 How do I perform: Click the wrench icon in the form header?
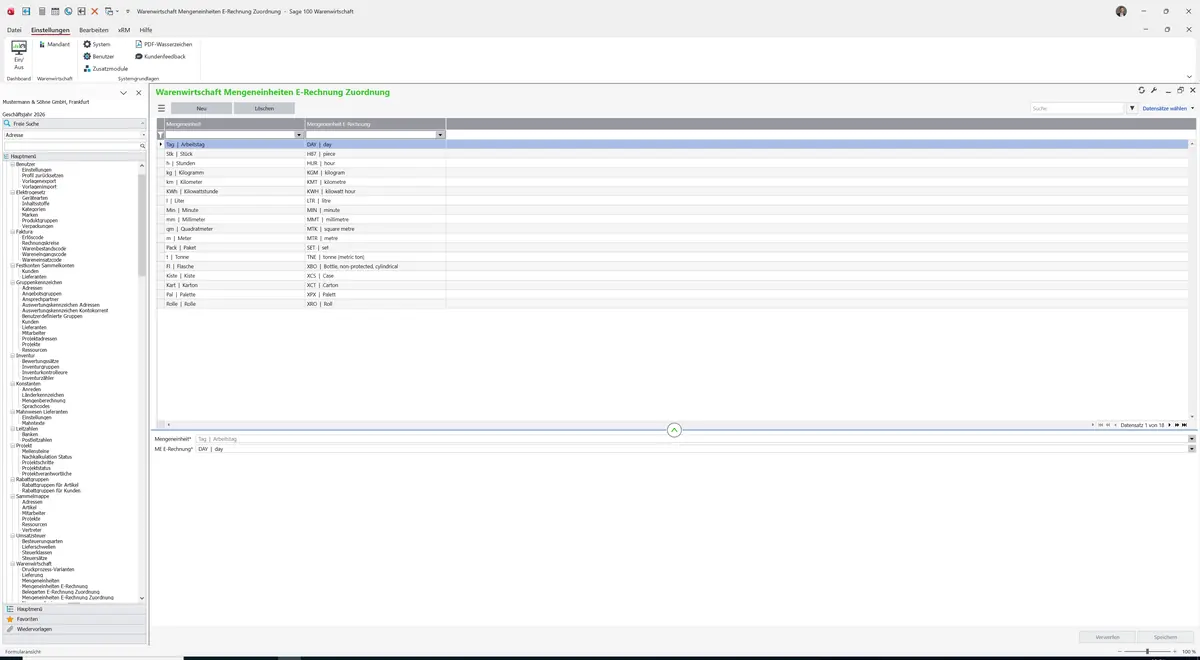1154,90
